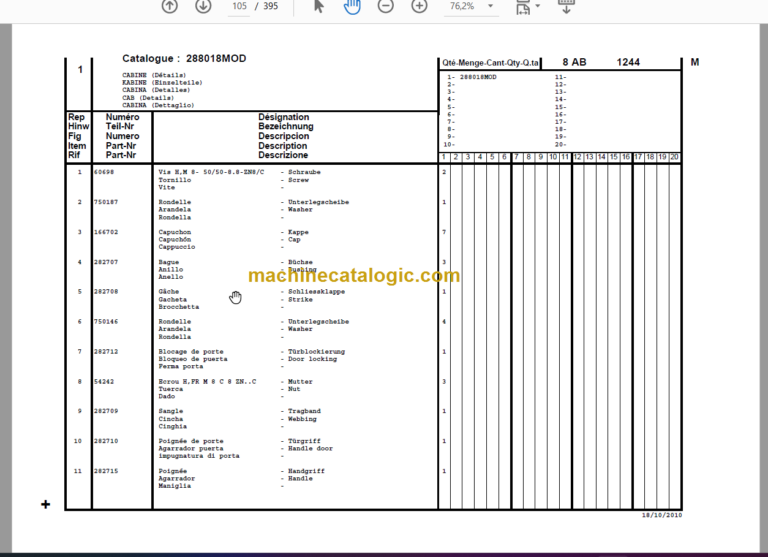Click the 'CAB (Details)' title line
Screen dimensions: 768x557
tap(148, 98)
